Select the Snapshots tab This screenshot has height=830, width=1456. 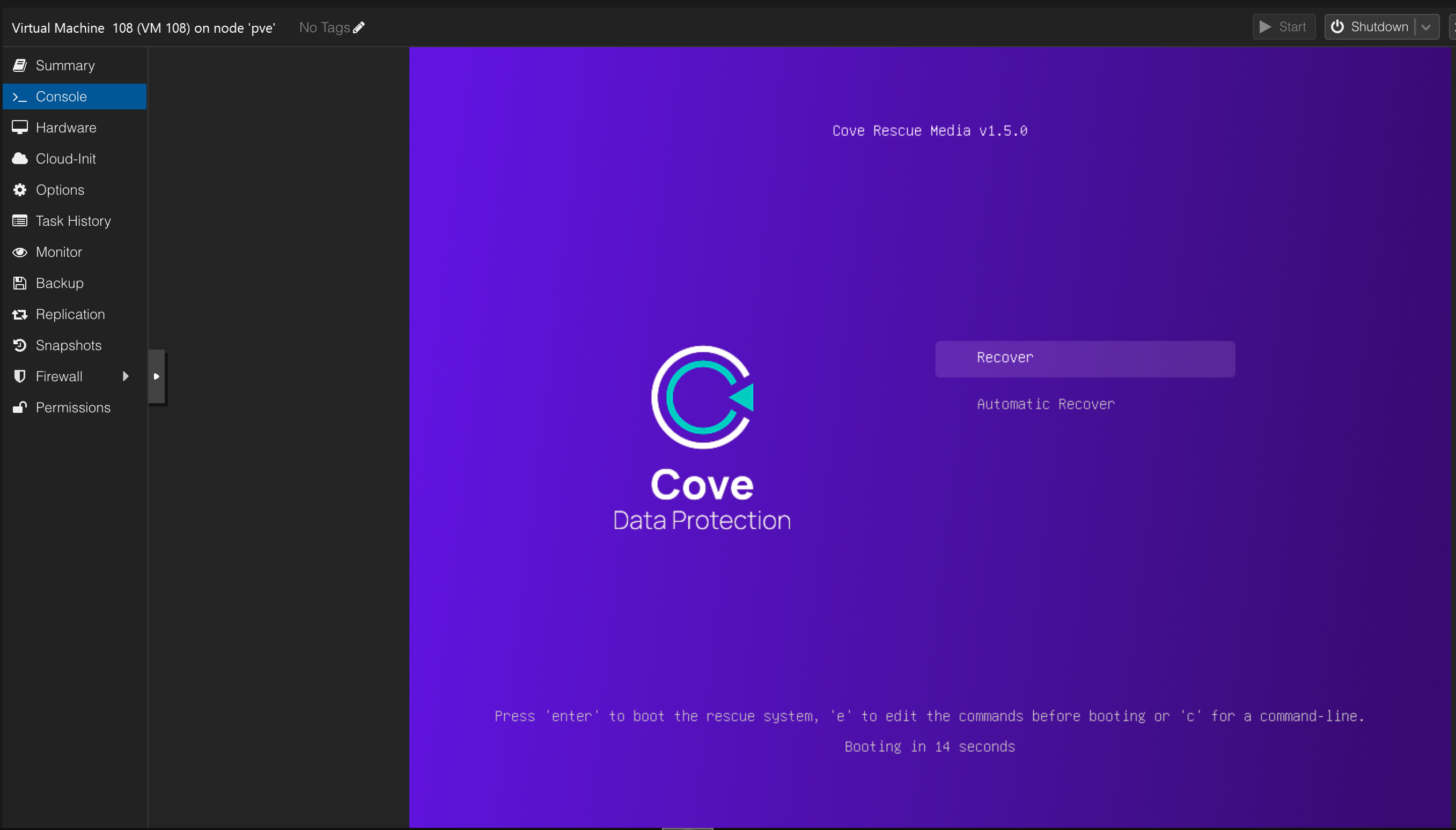point(75,345)
